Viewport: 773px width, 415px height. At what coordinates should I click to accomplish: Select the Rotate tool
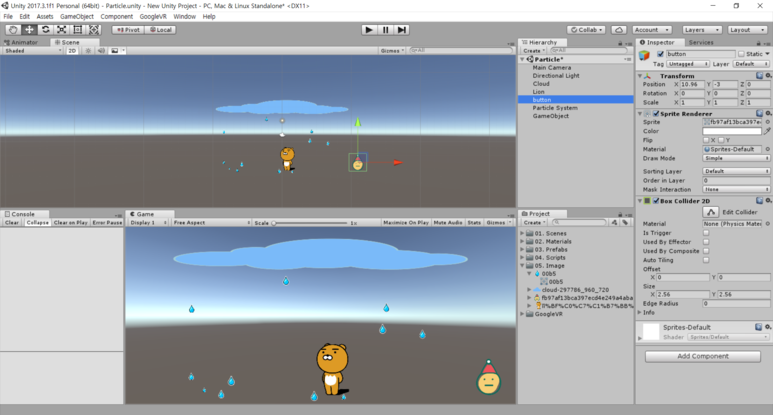[x=45, y=30]
